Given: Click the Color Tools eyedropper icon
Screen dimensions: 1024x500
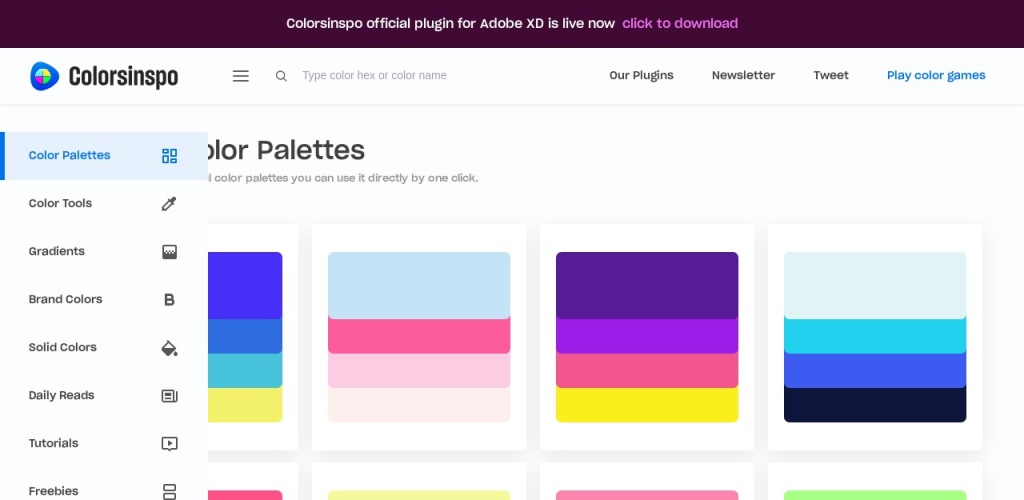Looking at the screenshot, I should coord(169,204).
